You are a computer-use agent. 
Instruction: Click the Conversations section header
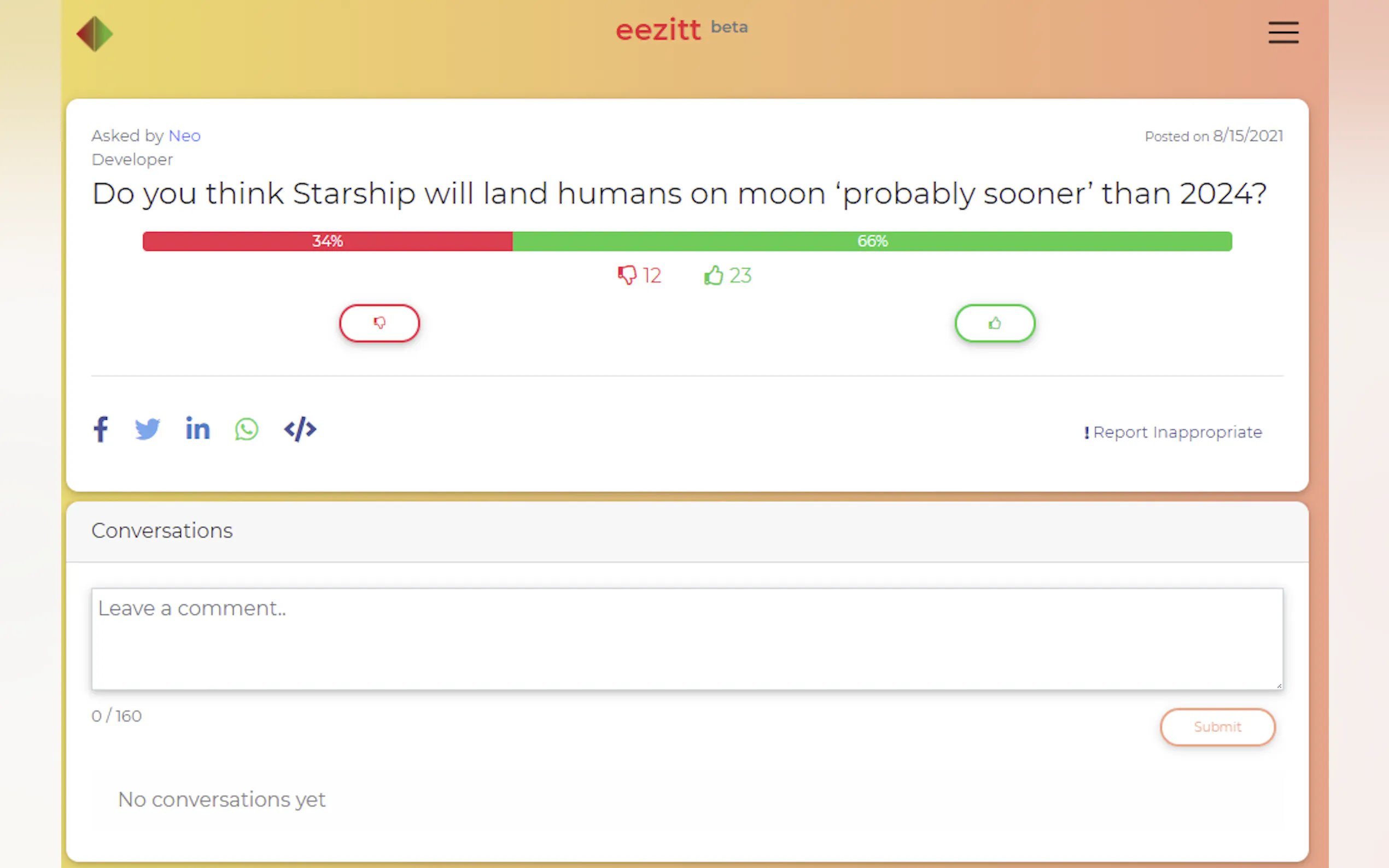click(x=162, y=531)
